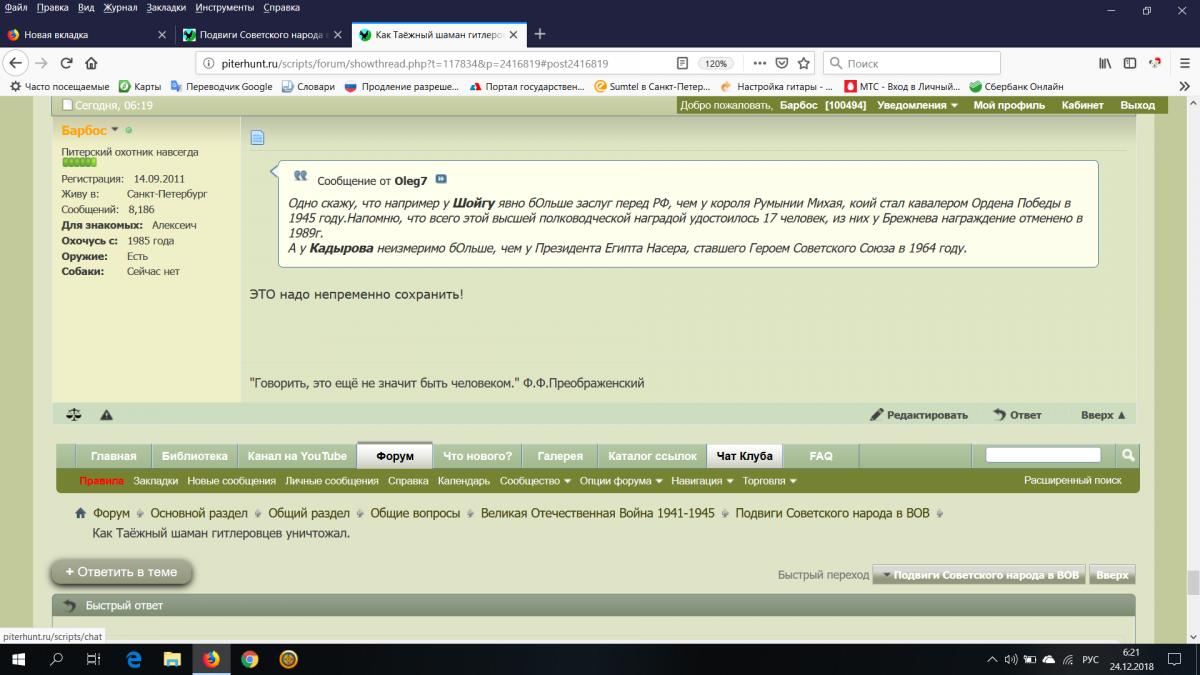This screenshot has height=675, width=1200.
Task: Open the Сообщество dropdown menu
Action: (535, 481)
